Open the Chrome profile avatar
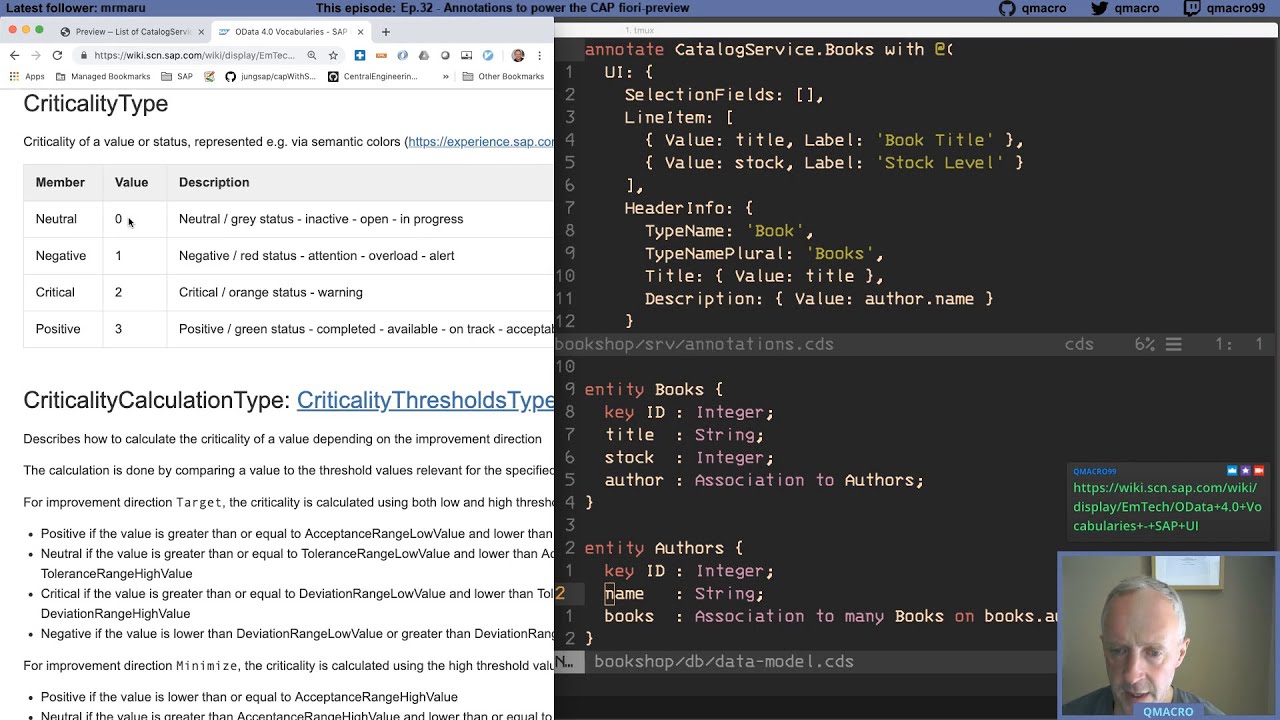This screenshot has width=1280, height=720. tap(518, 55)
